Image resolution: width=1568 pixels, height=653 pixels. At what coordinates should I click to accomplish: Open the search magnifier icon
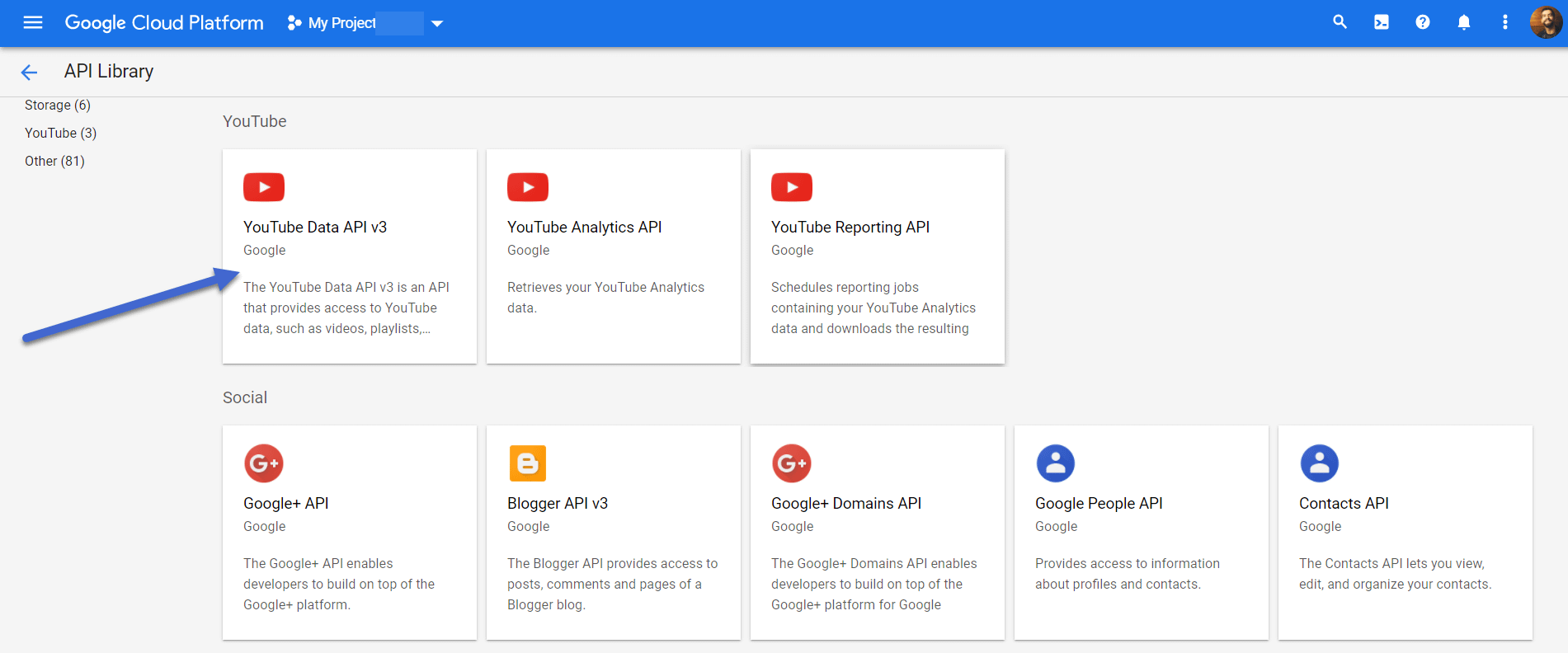click(x=1340, y=22)
